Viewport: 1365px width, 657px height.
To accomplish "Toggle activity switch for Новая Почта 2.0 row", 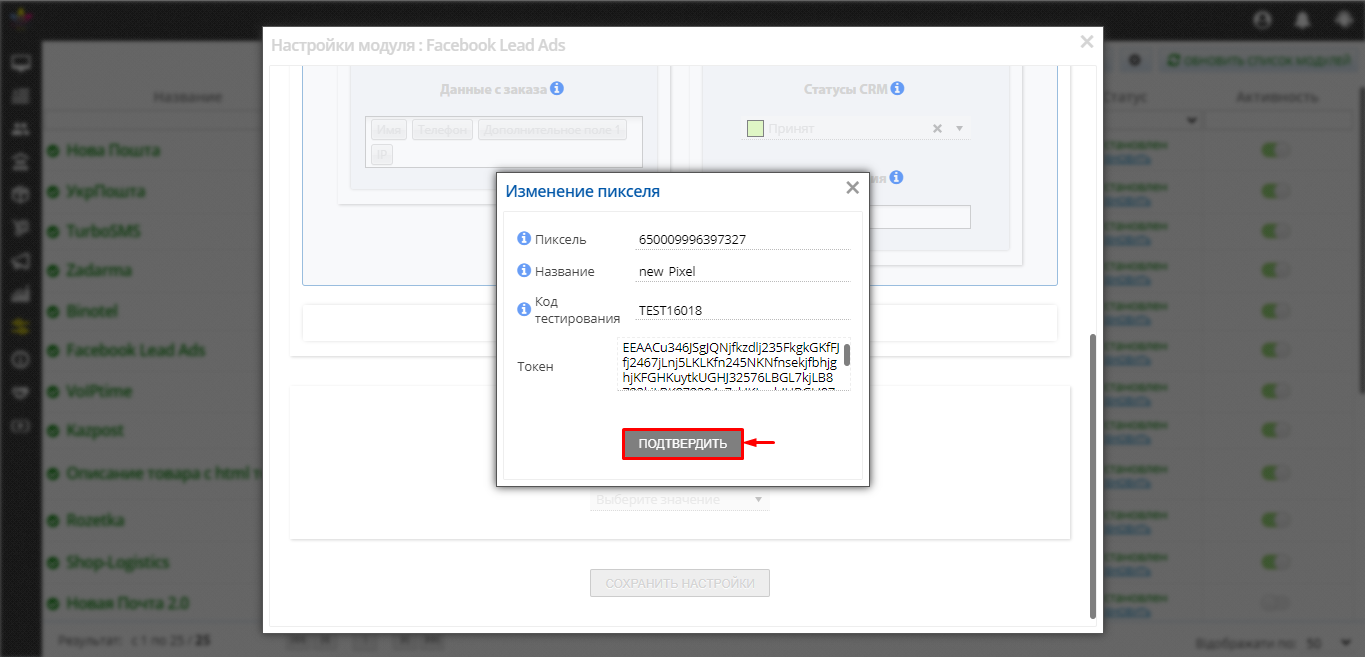I will click(x=1275, y=603).
